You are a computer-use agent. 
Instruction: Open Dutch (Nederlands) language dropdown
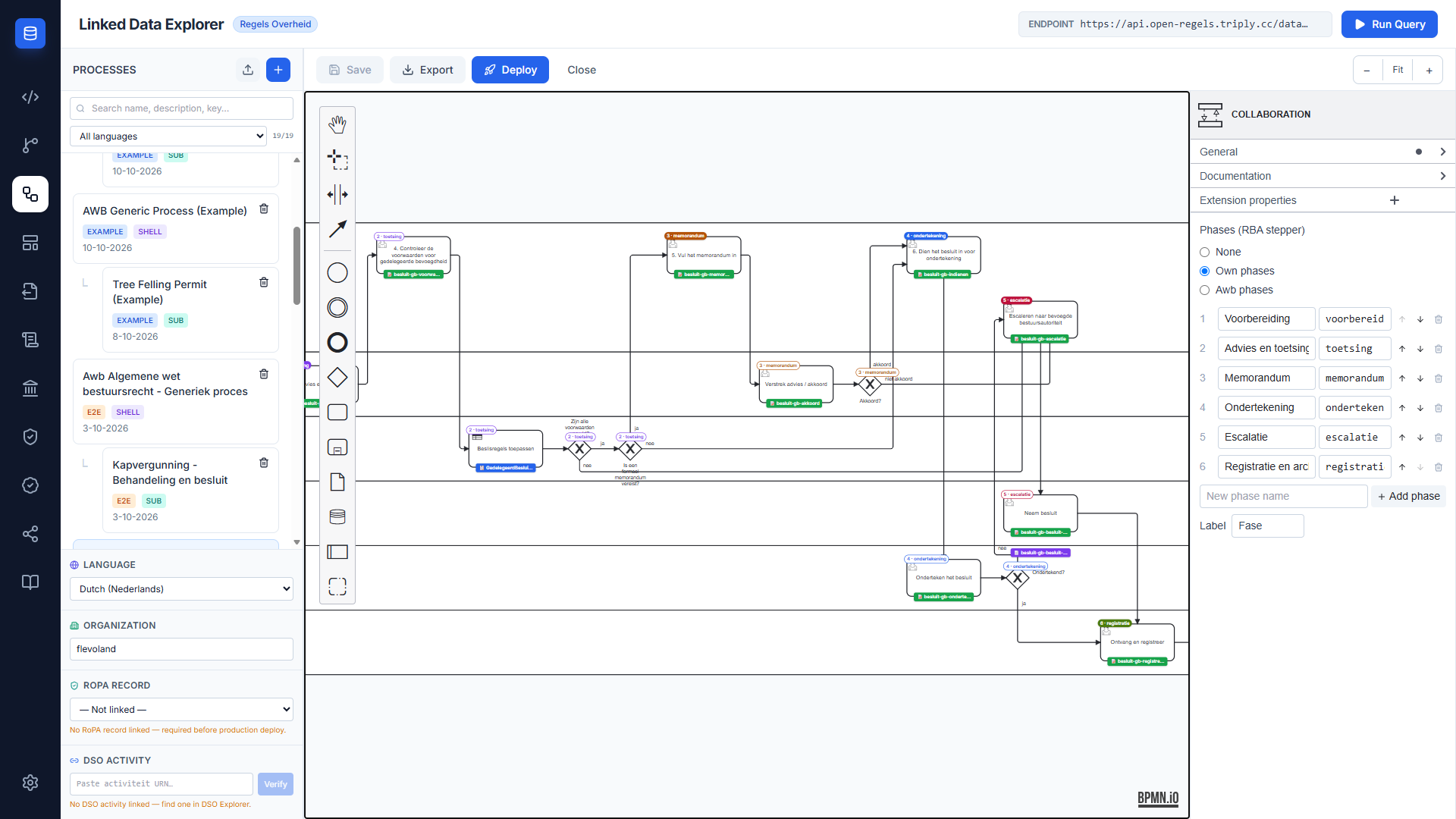(x=181, y=589)
